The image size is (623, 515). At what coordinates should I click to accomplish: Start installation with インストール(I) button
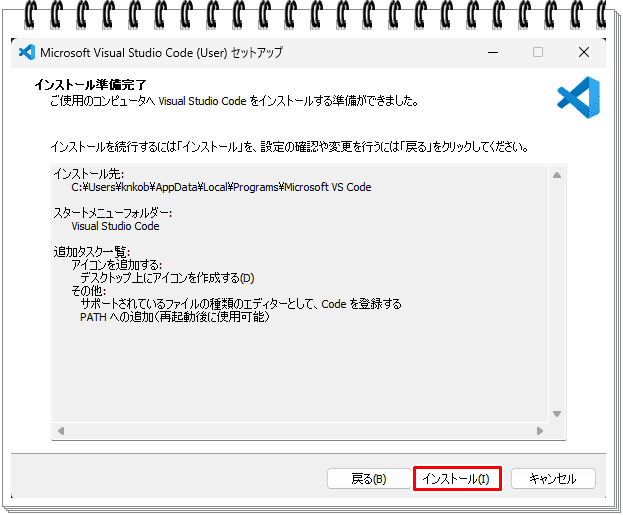pyautogui.click(x=457, y=479)
